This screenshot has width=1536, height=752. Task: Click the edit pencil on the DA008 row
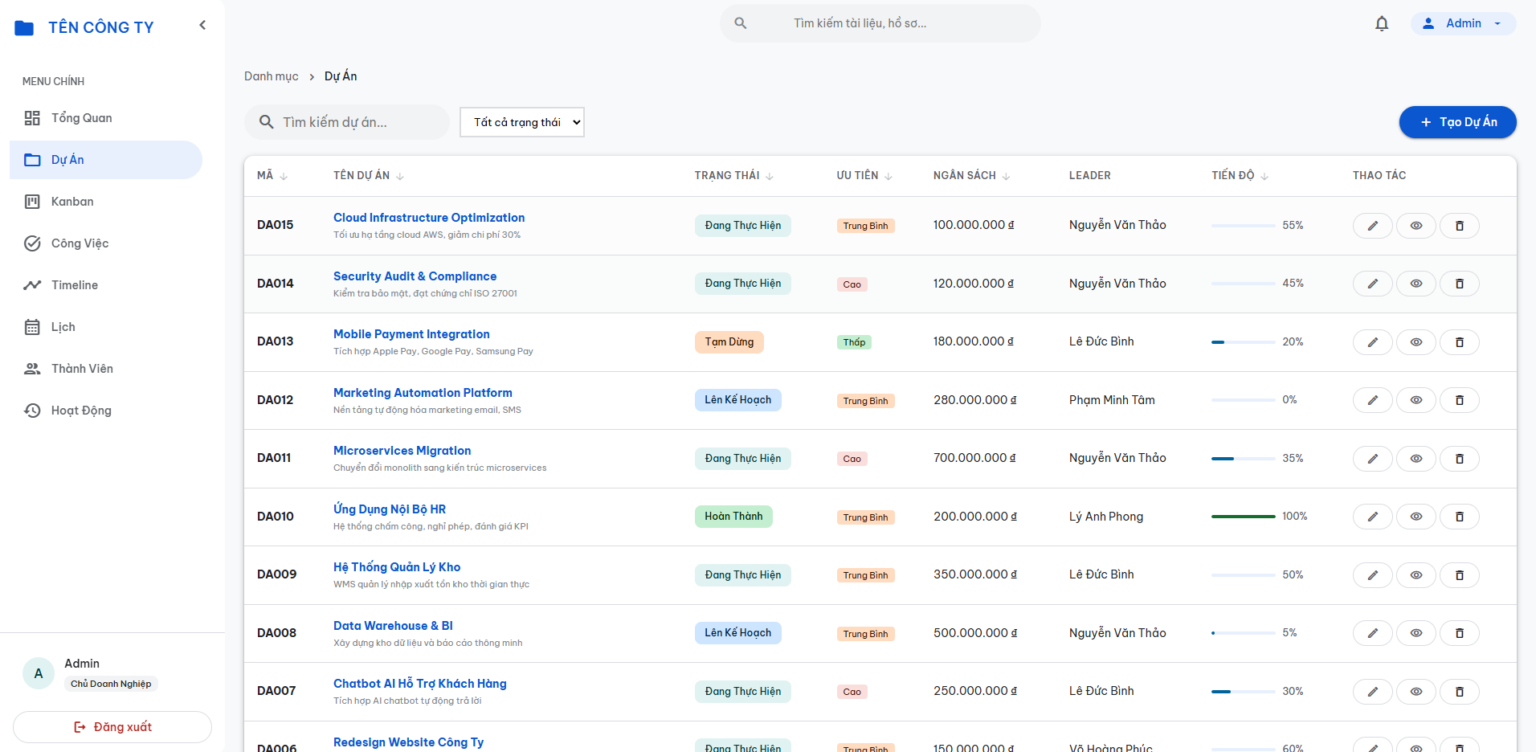pyautogui.click(x=1373, y=634)
